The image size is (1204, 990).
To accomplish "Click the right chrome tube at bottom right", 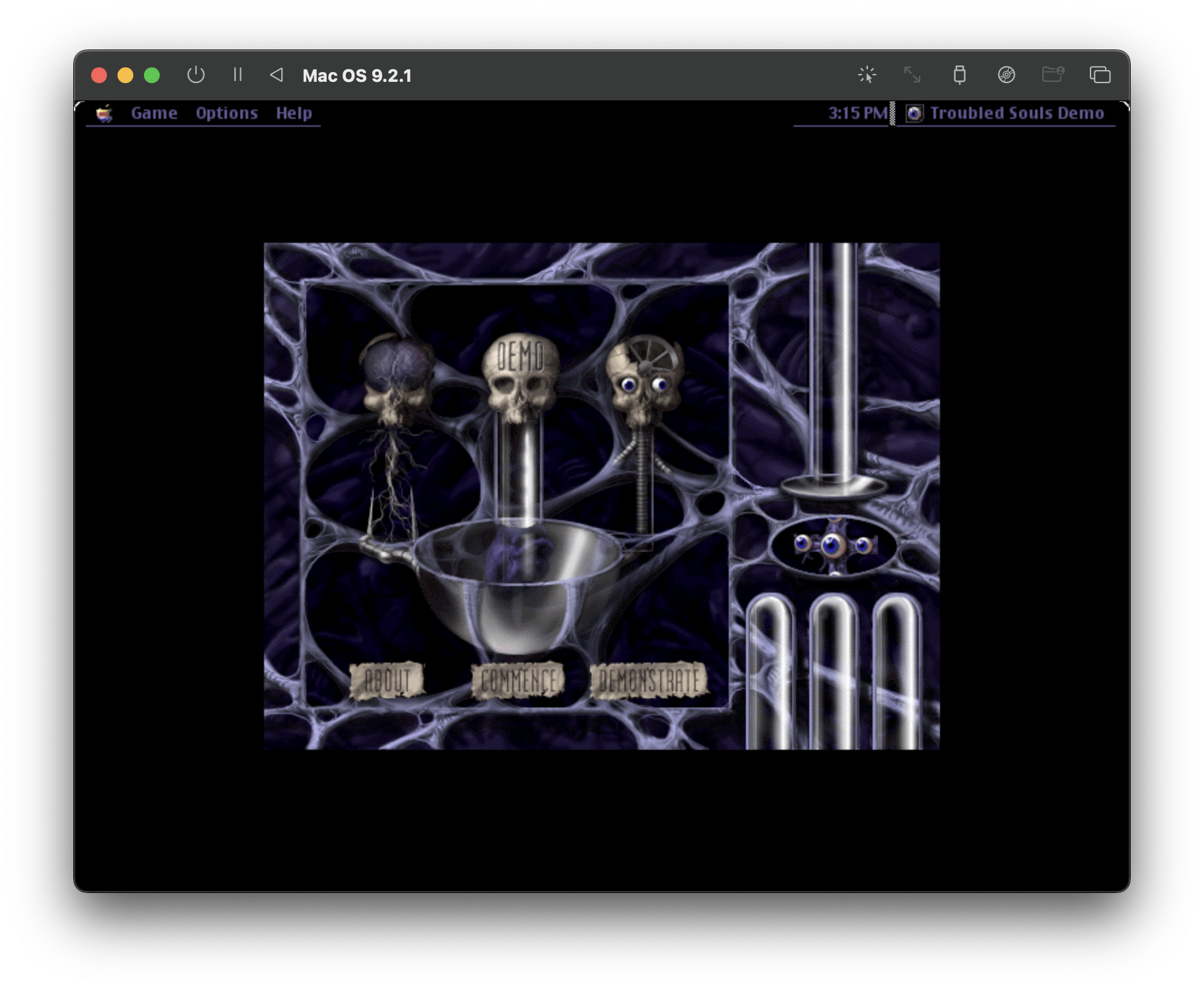I will coord(896,672).
